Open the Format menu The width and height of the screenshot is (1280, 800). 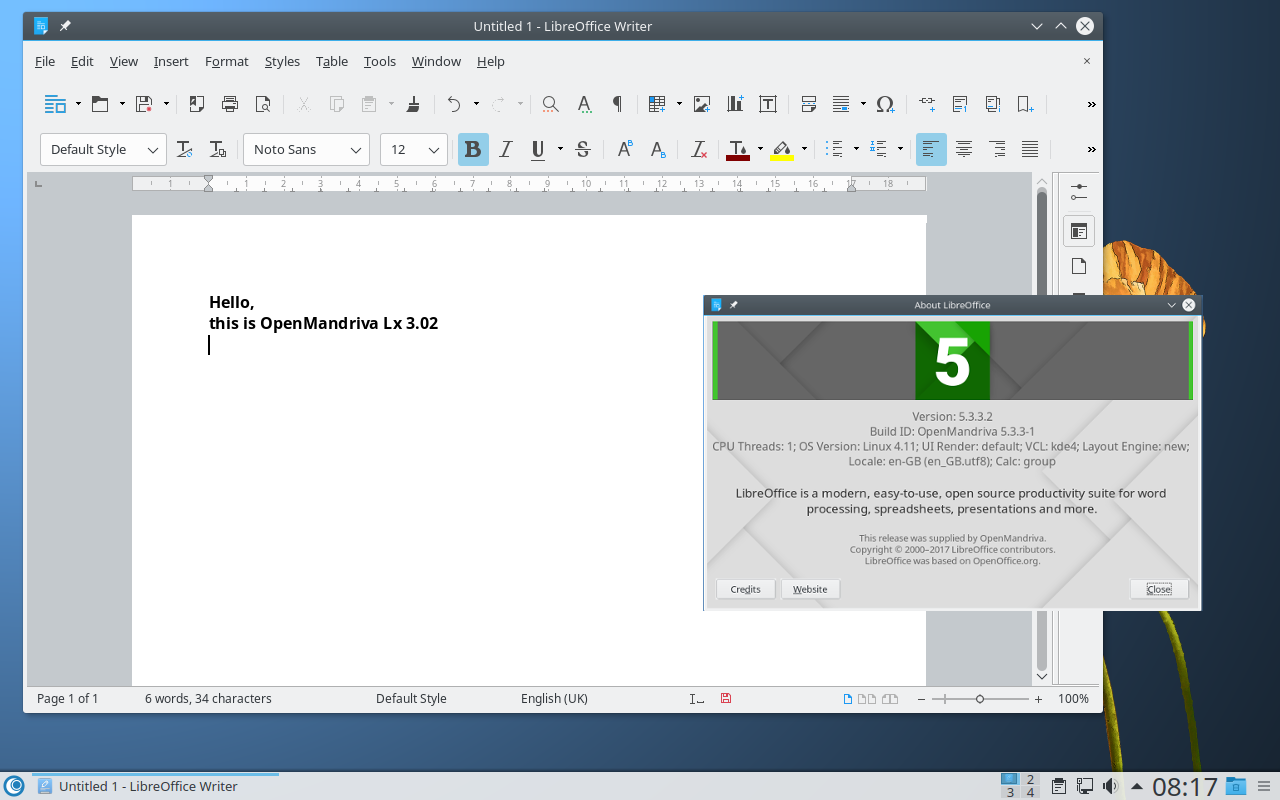[x=227, y=61]
